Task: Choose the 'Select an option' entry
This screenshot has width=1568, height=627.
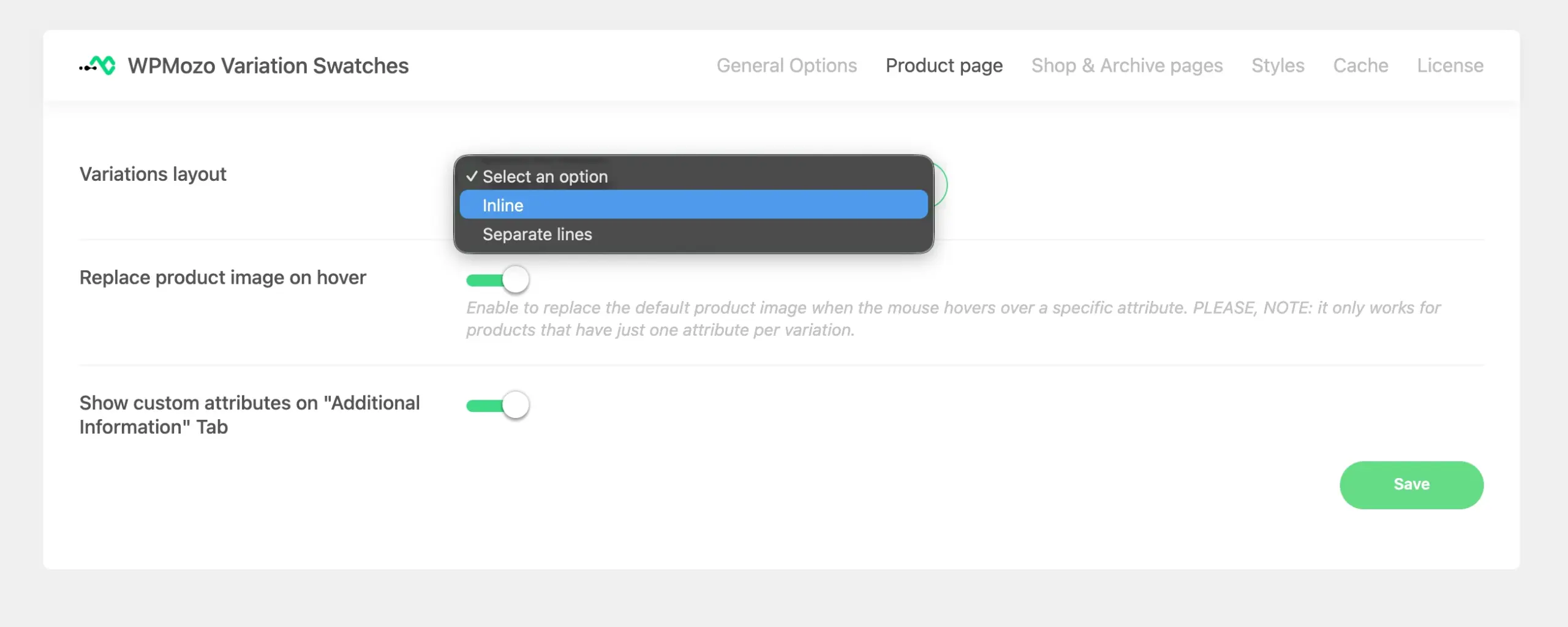Action: (x=693, y=176)
